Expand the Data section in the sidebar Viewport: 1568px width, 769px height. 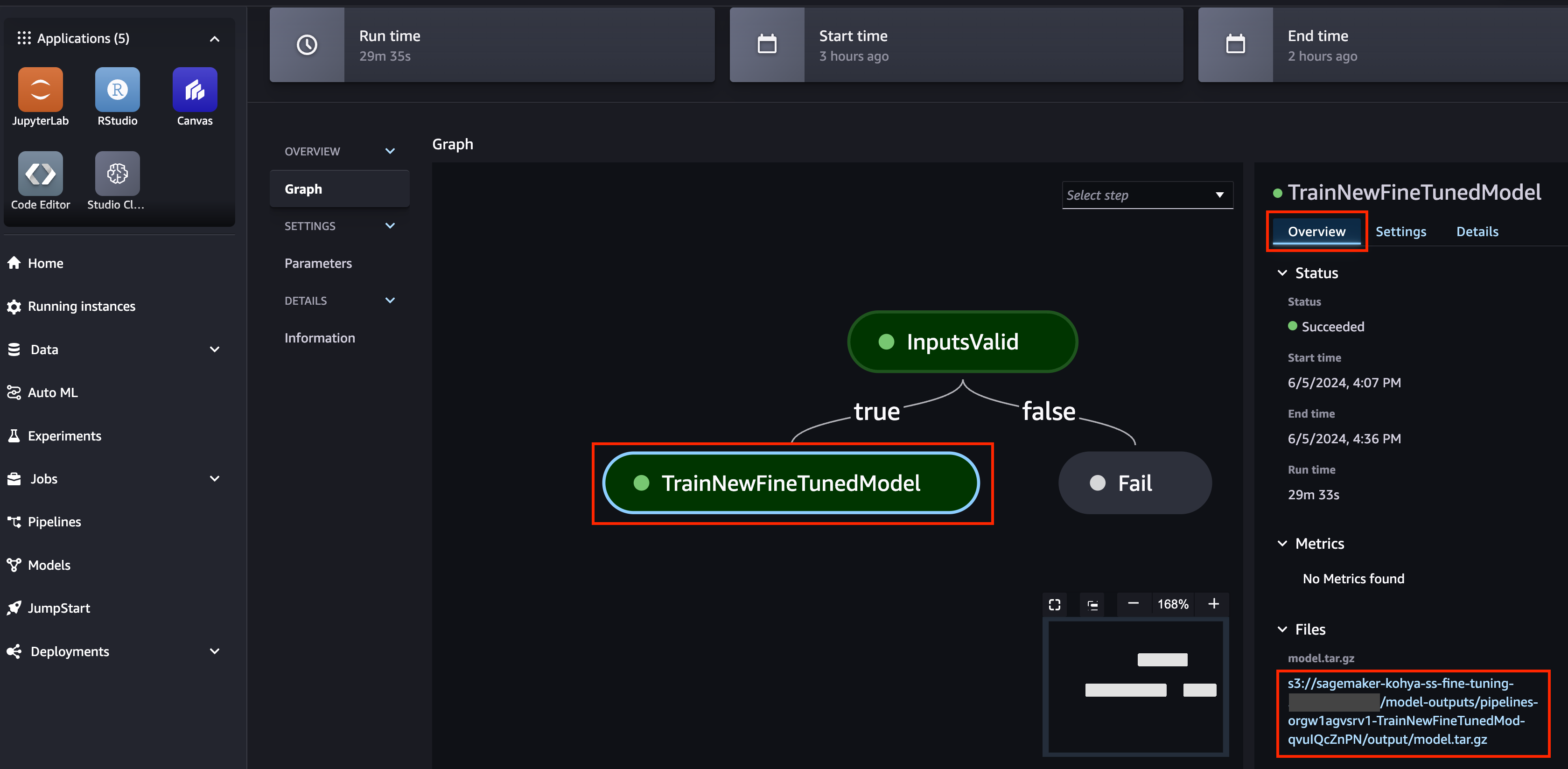[214, 349]
